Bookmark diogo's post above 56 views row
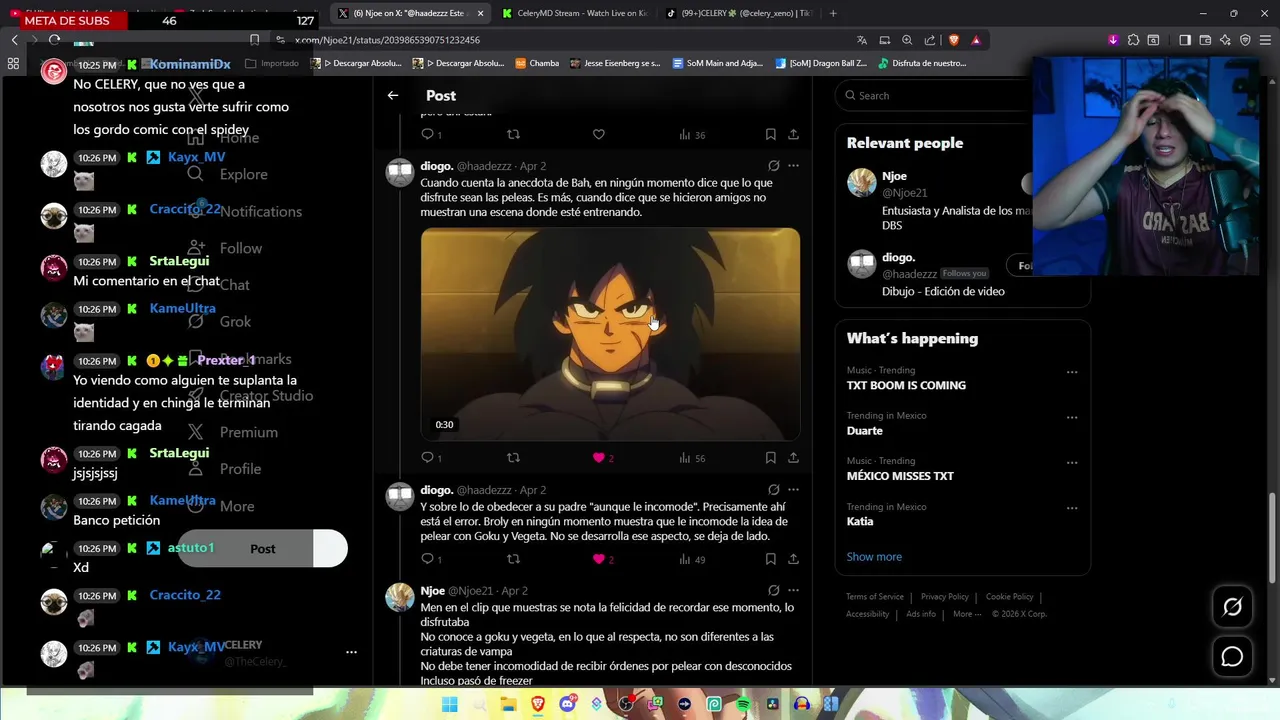Image resolution: width=1280 pixels, height=720 pixels. 770,458
